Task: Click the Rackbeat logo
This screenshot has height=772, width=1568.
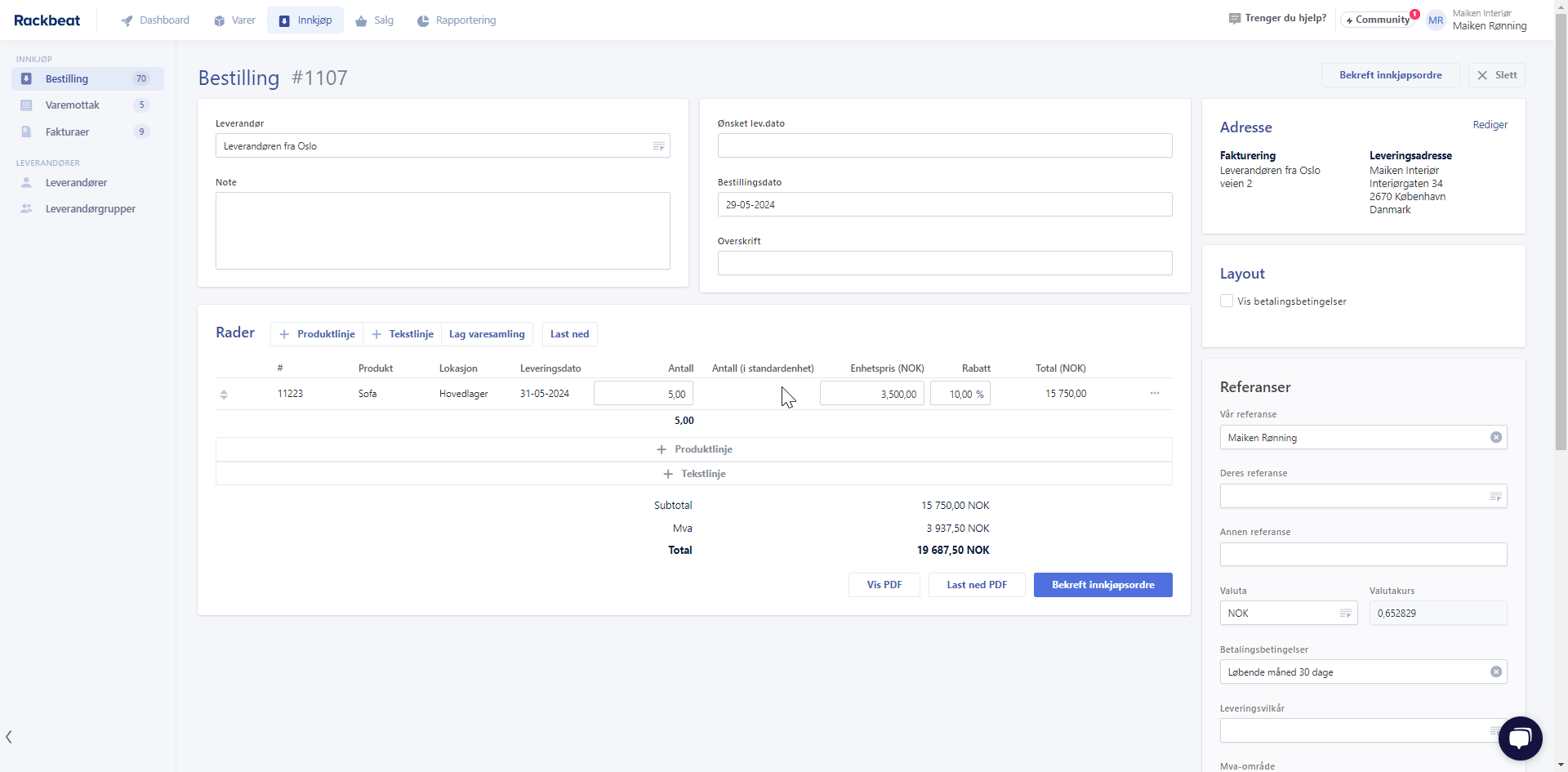Action: click(47, 20)
